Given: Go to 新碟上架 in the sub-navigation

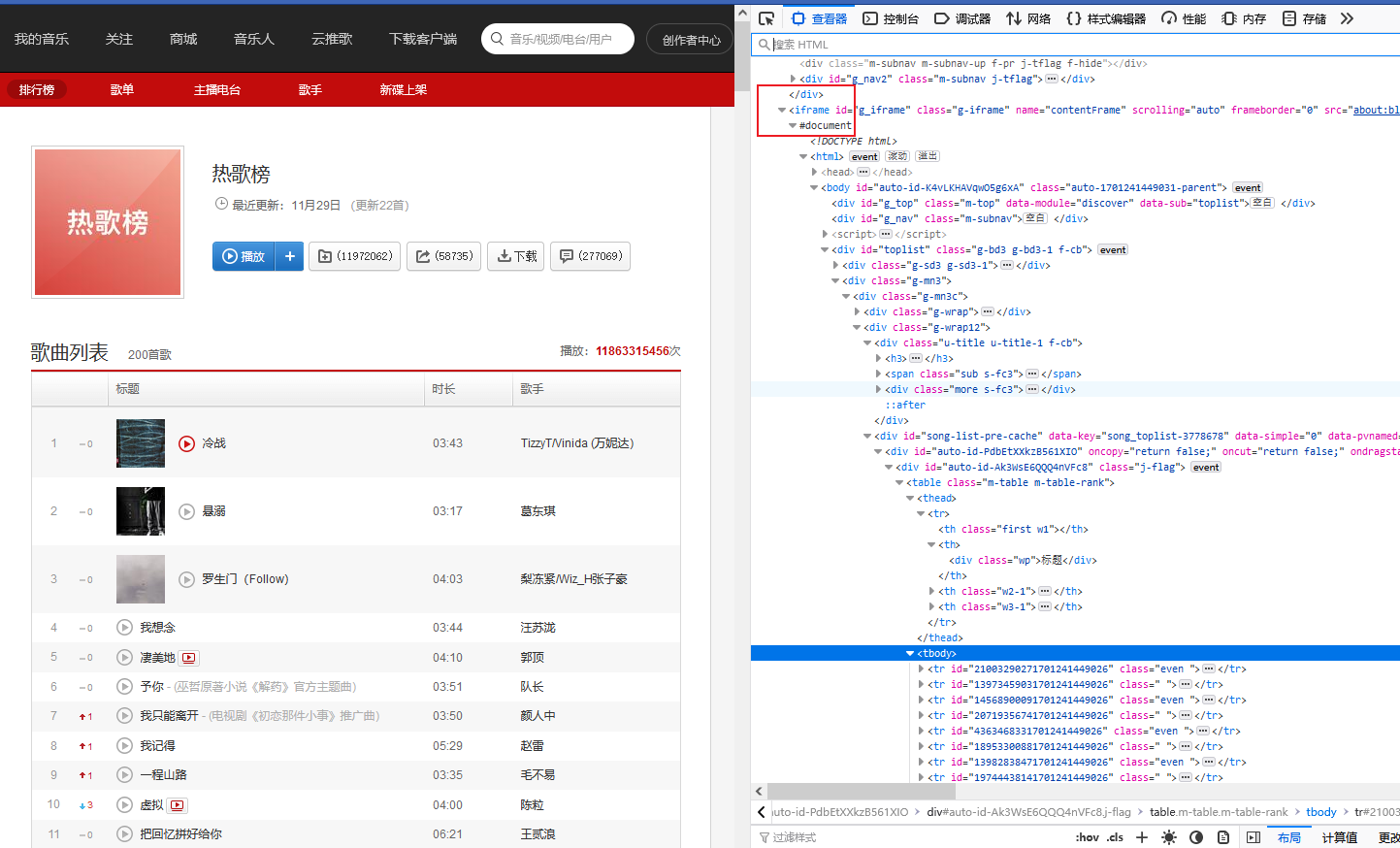Looking at the screenshot, I should [x=404, y=89].
